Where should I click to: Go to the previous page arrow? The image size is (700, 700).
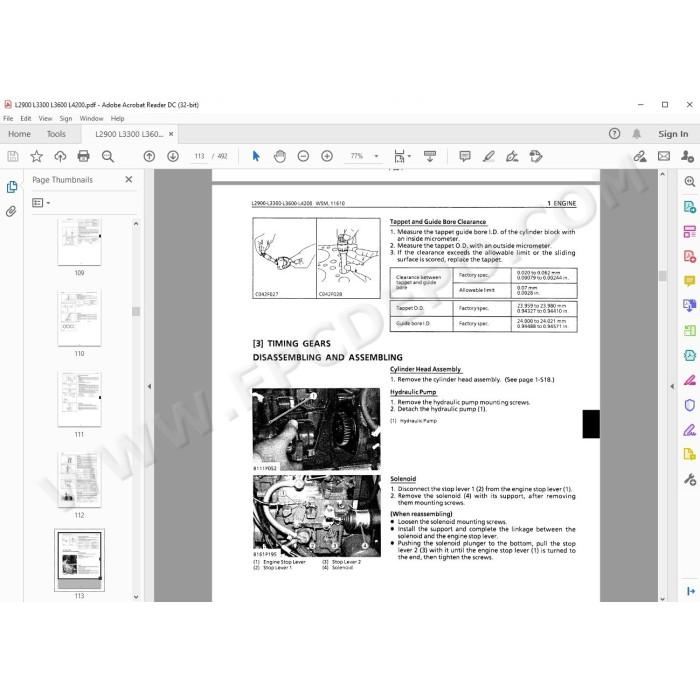coord(149,156)
